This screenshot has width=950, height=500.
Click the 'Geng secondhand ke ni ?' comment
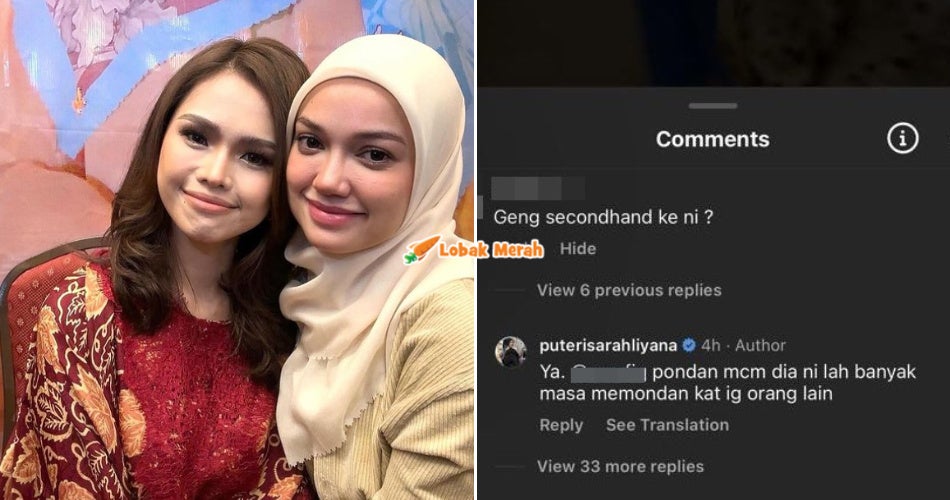pos(603,218)
